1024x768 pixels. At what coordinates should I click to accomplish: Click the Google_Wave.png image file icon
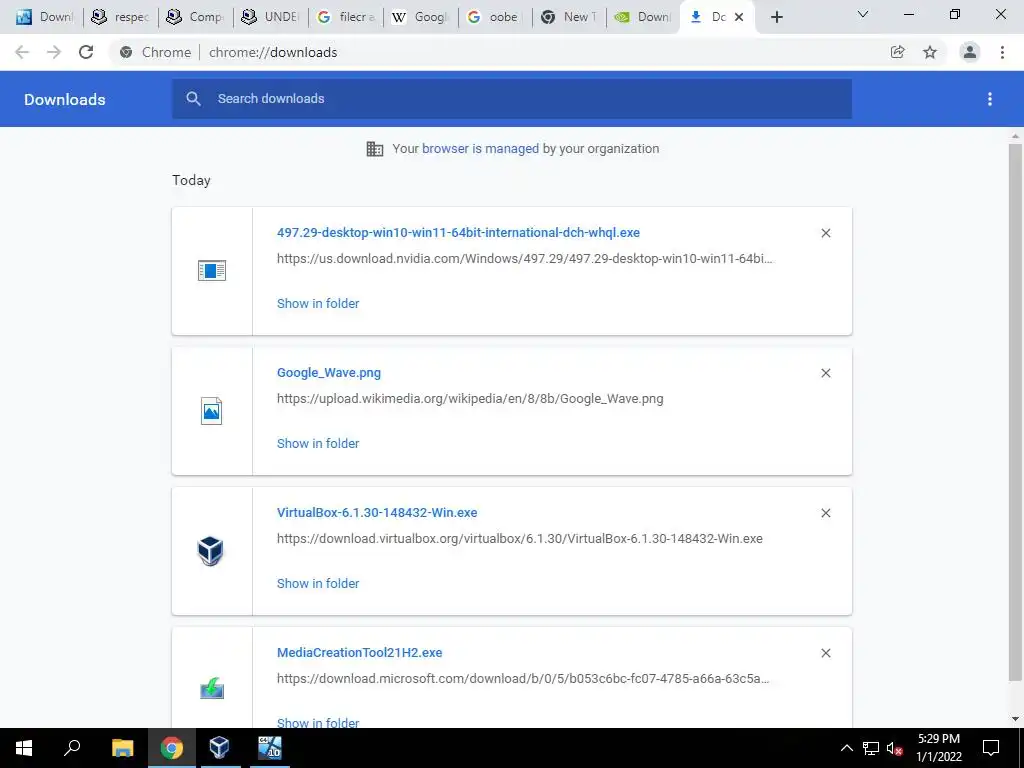(212, 411)
